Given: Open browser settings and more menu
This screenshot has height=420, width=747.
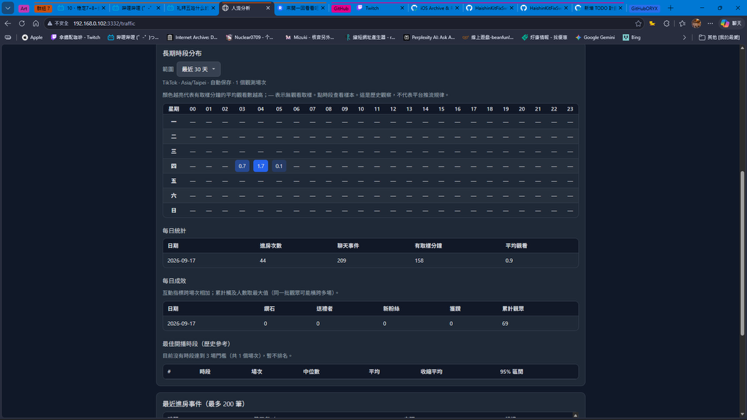Looking at the screenshot, I should click(710, 23).
